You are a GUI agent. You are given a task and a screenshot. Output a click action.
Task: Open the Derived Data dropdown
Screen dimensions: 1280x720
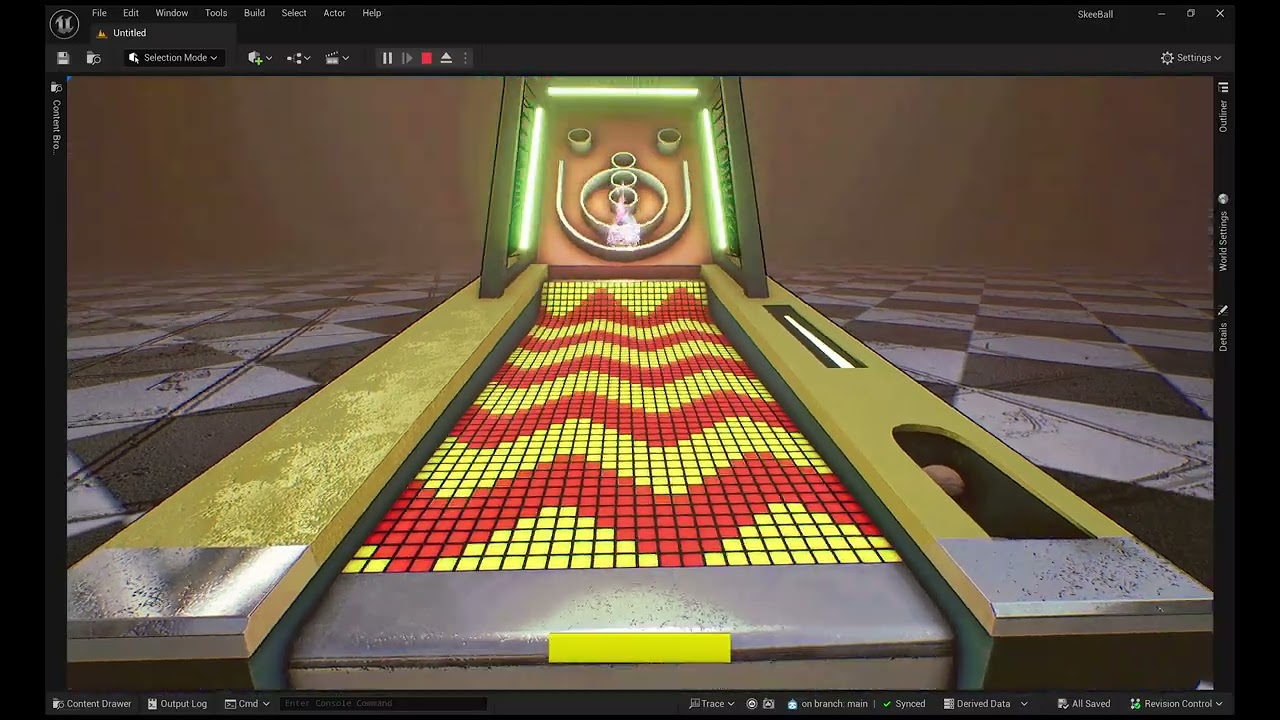coord(986,704)
